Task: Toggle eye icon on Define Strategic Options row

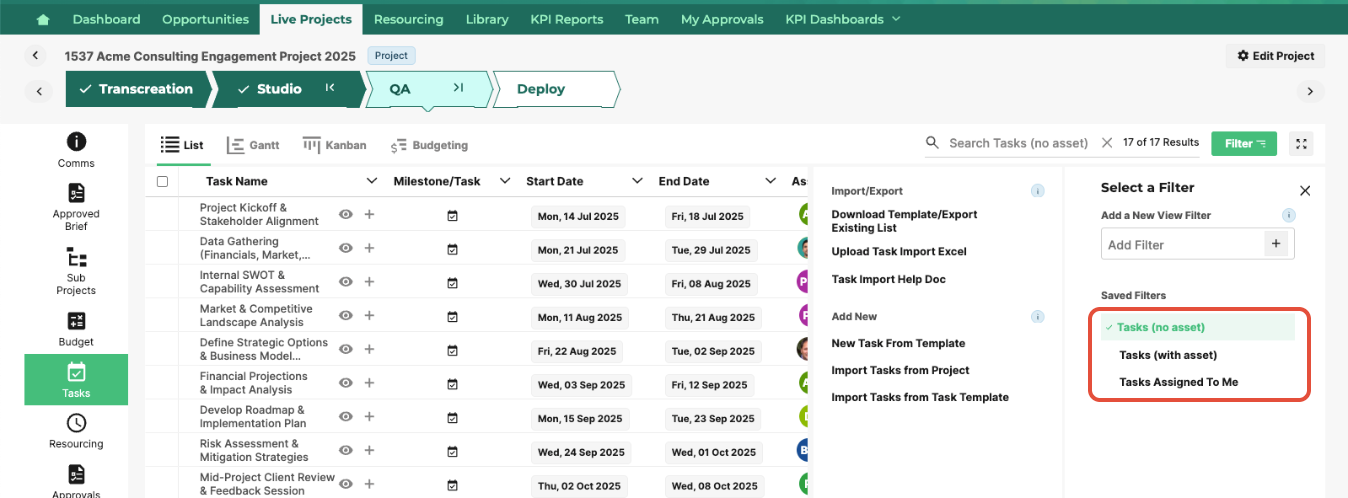Action: 346,350
